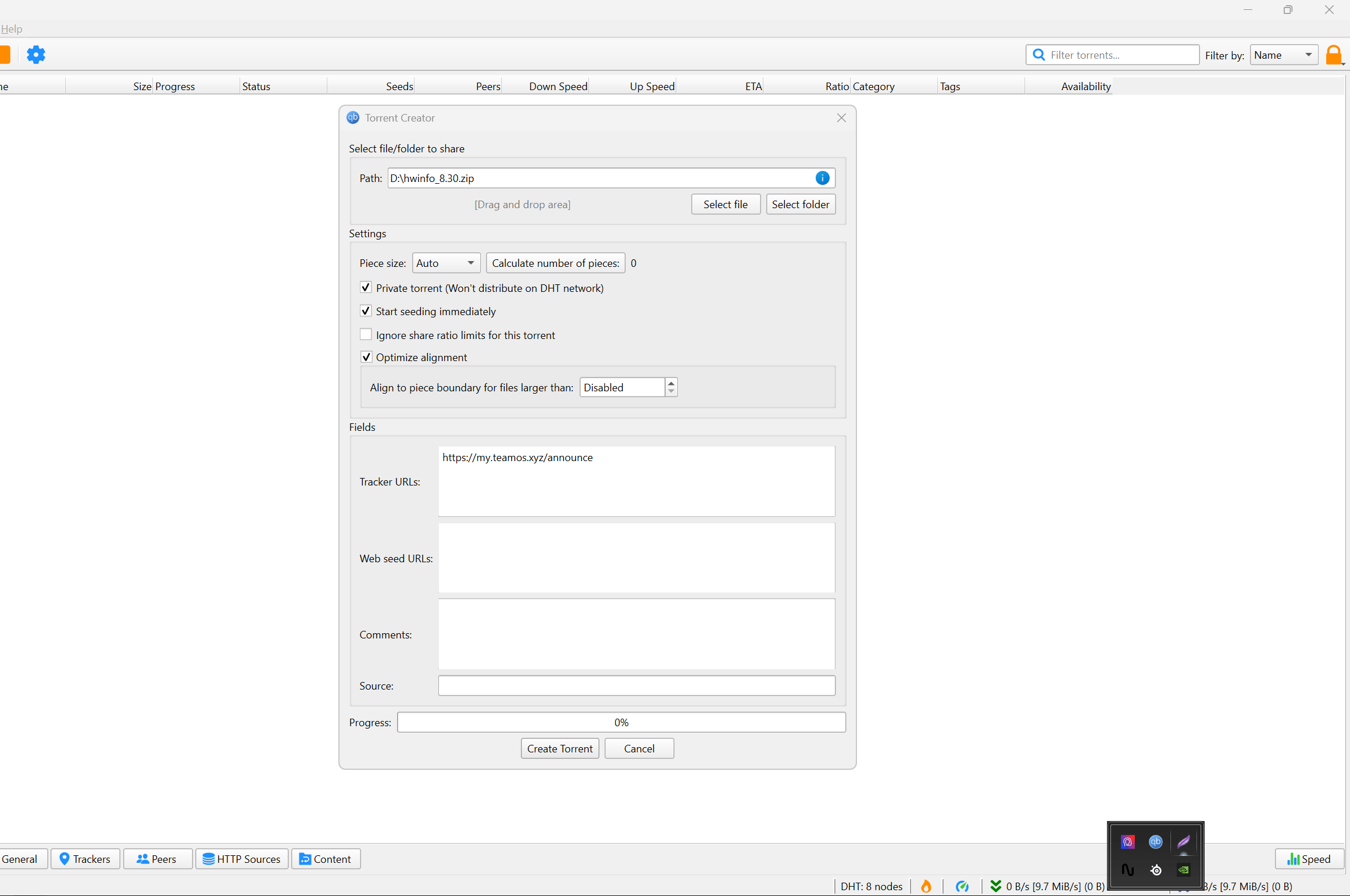This screenshot has height=896, width=1350.
Task: Click the partially visible orange toolbar icon
Action: 5,55
